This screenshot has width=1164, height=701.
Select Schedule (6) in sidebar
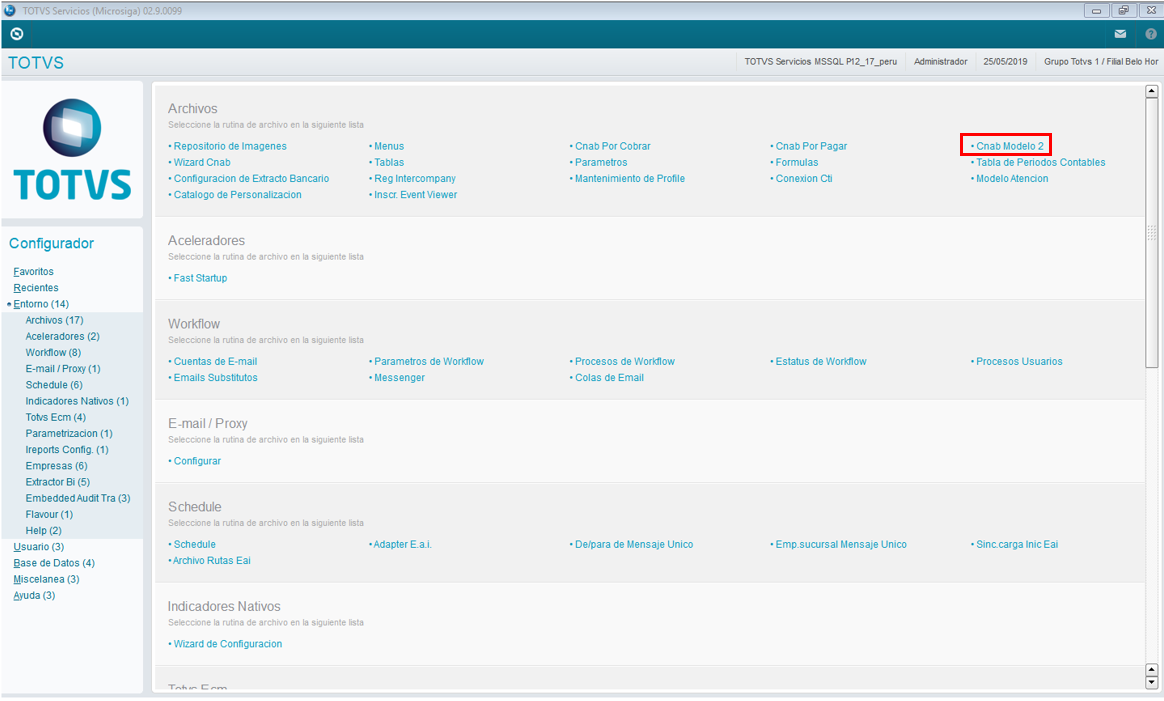pos(54,385)
